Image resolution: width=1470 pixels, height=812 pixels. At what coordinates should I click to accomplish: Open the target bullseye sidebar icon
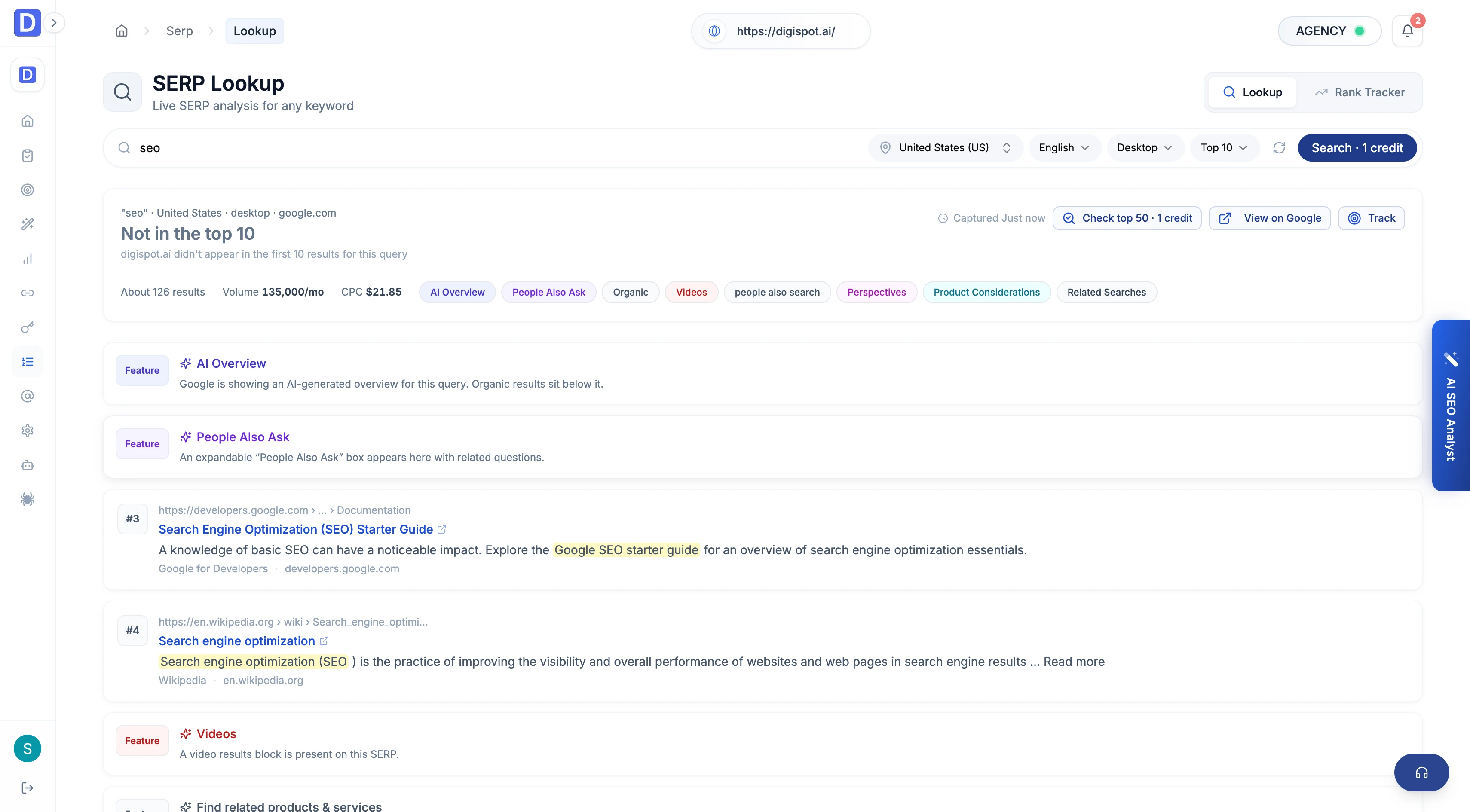pos(28,190)
